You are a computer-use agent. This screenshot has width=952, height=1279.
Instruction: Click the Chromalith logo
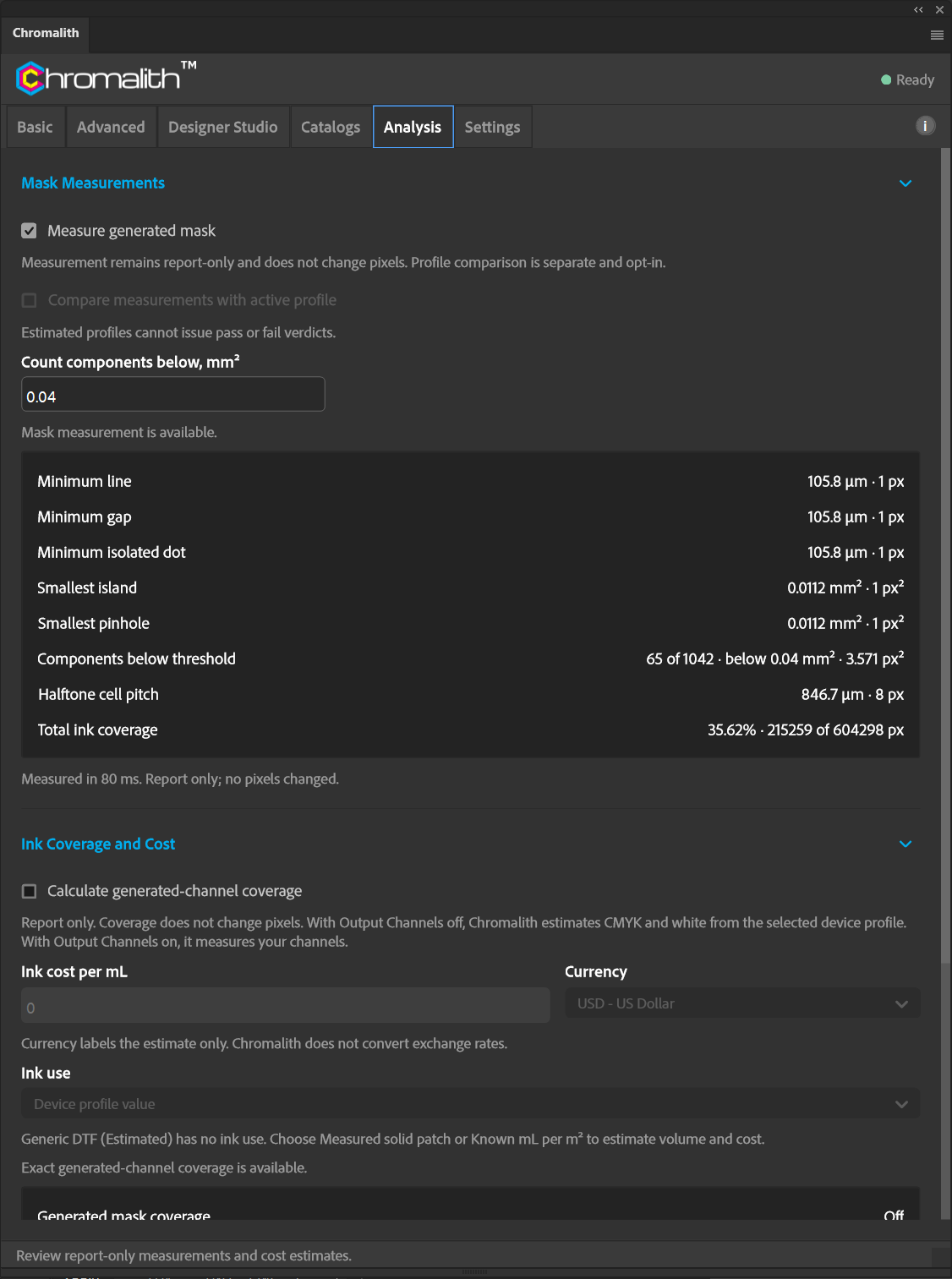(106, 78)
